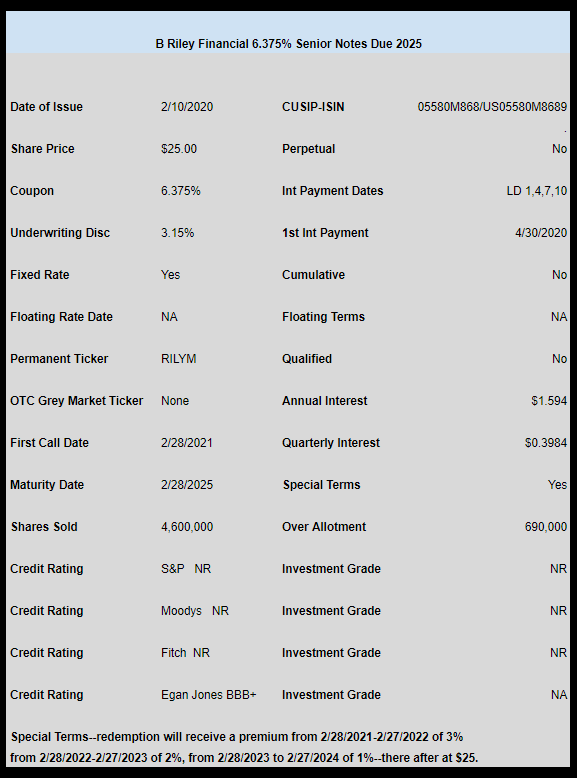Select the CUSIP-ISIN value 05580M868/US05580M8689
577x778 pixels.
point(492,107)
